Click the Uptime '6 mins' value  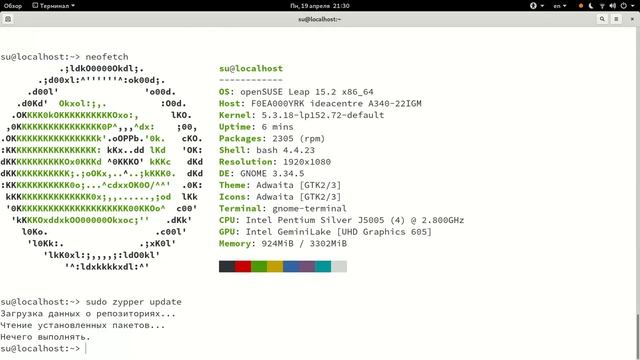point(277,127)
